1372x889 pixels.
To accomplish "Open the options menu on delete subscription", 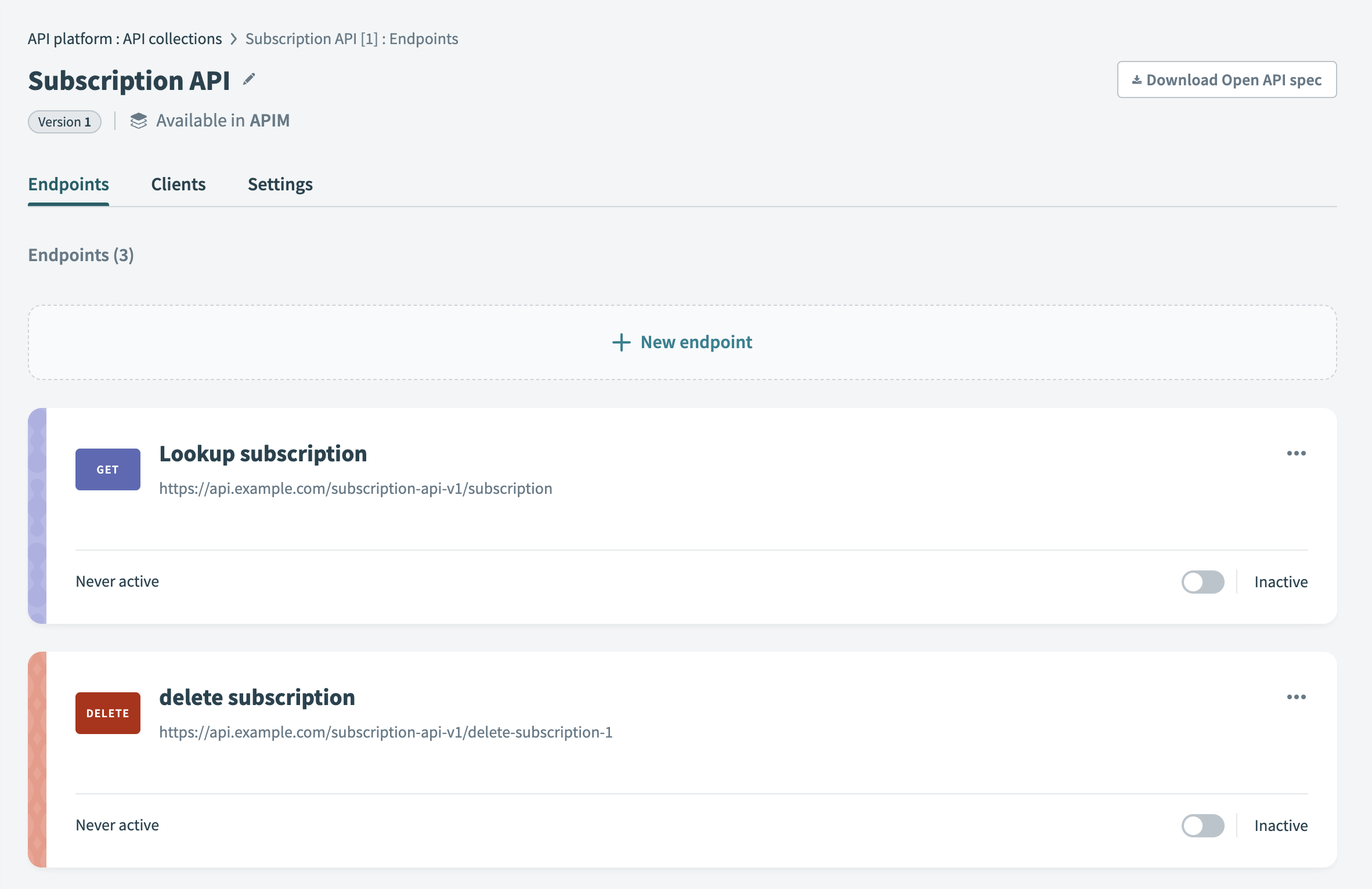I will 1296,698.
